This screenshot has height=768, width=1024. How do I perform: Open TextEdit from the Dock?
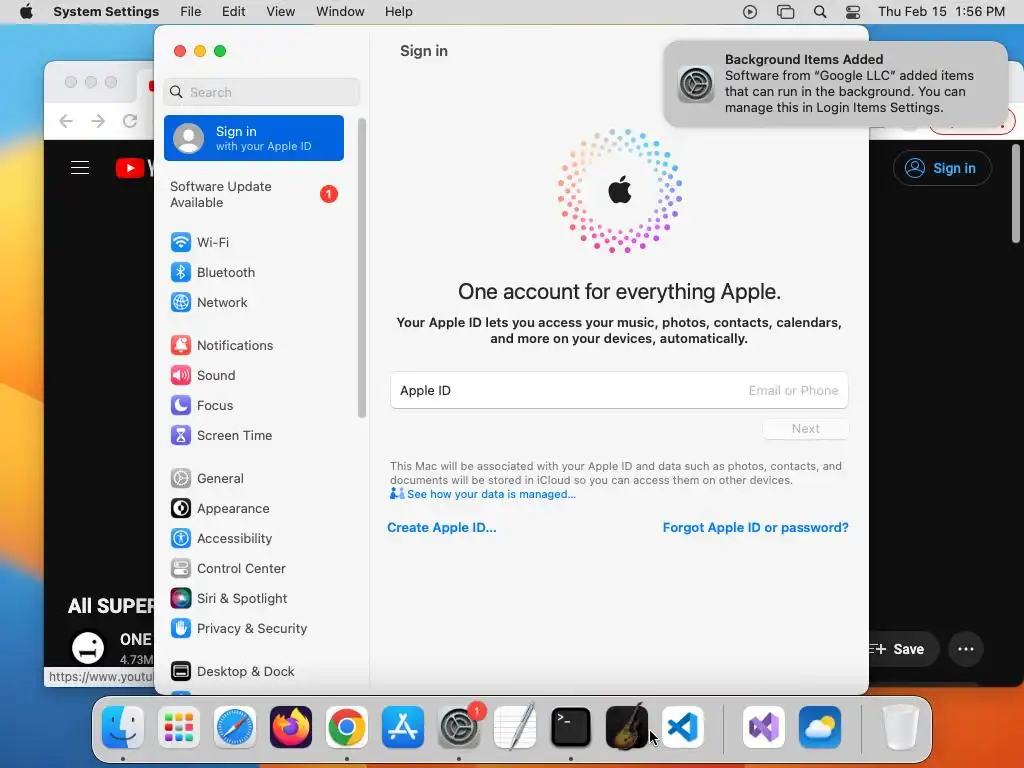[x=515, y=727]
